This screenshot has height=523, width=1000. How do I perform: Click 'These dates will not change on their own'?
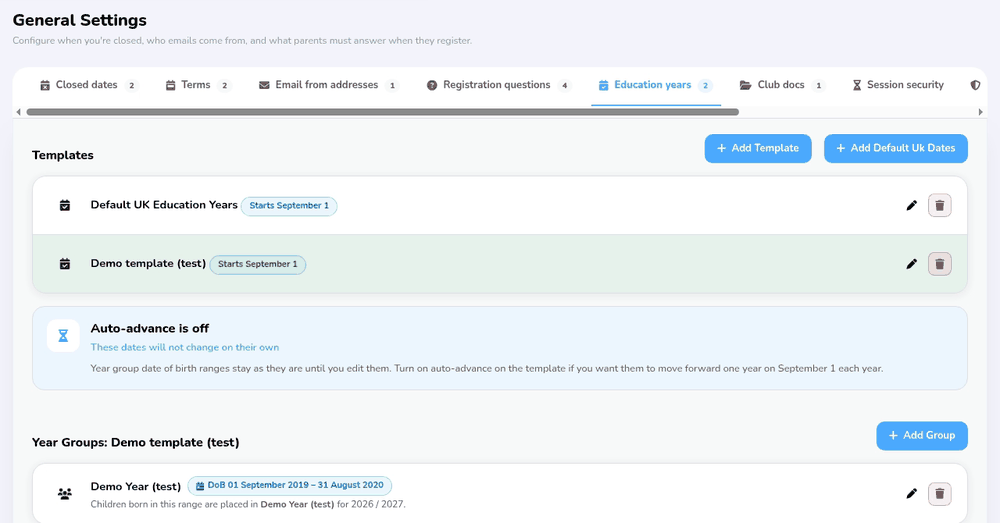pyautogui.click(x=185, y=348)
